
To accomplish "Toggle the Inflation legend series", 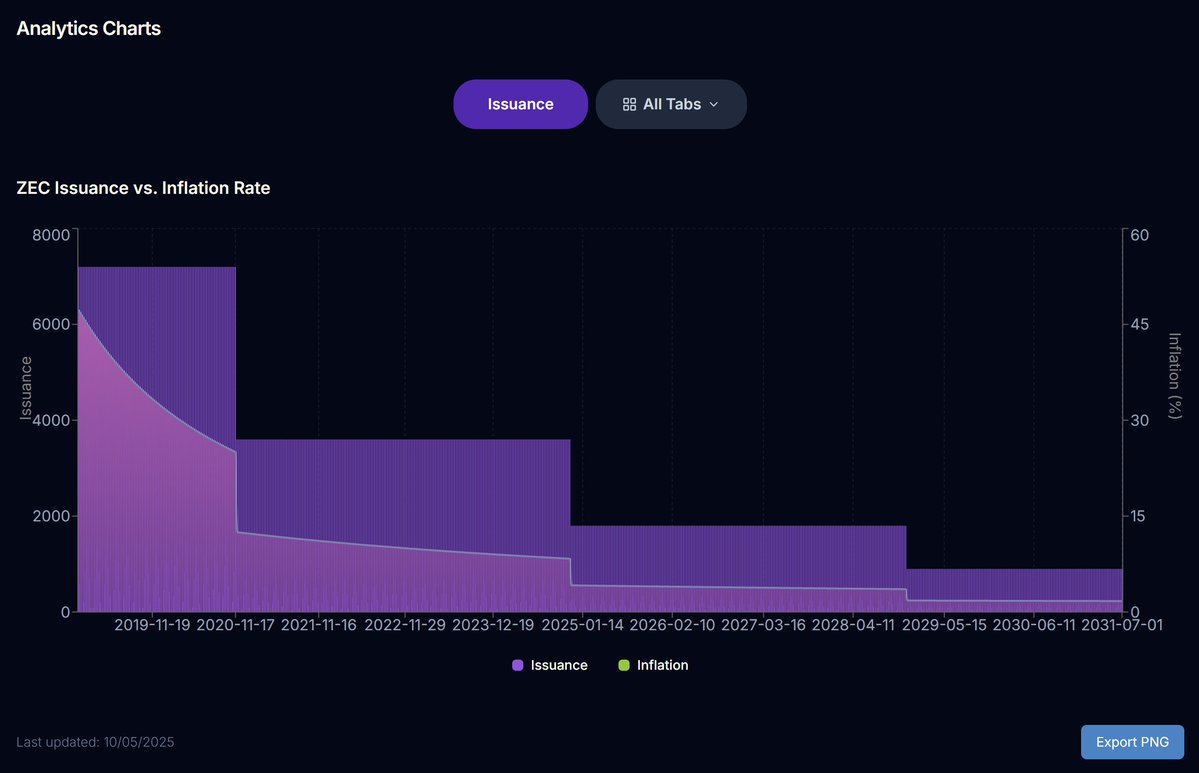I will point(653,665).
